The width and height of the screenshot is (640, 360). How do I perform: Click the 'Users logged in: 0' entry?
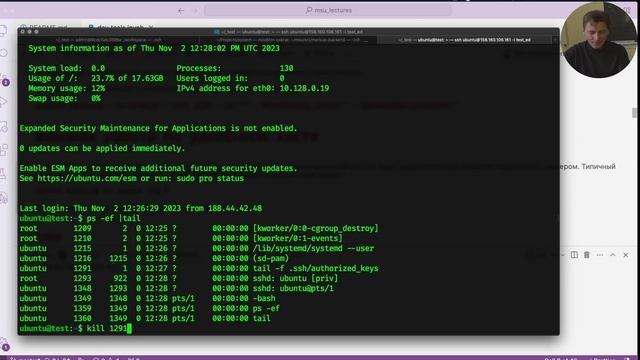(230, 78)
